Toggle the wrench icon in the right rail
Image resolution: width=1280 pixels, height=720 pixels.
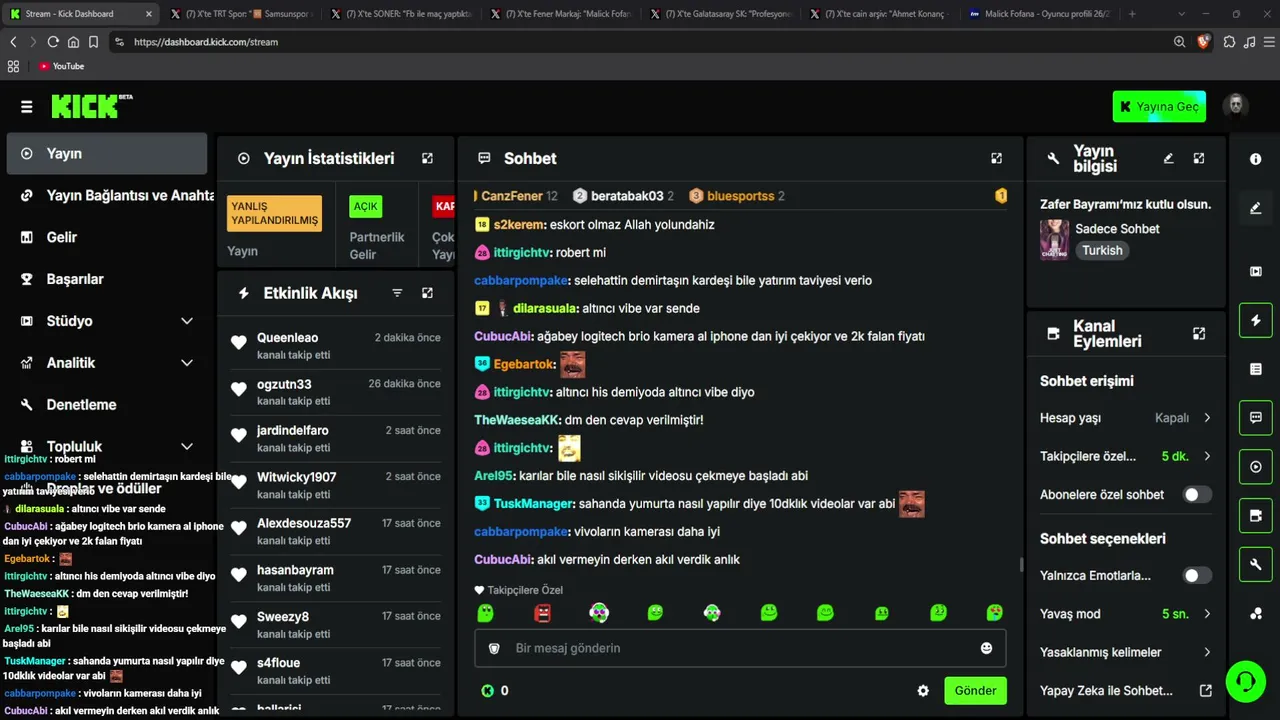1256,565
